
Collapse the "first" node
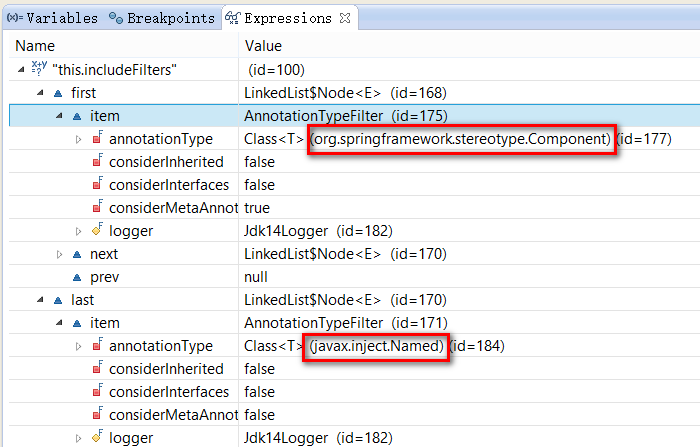click(41, 93)
